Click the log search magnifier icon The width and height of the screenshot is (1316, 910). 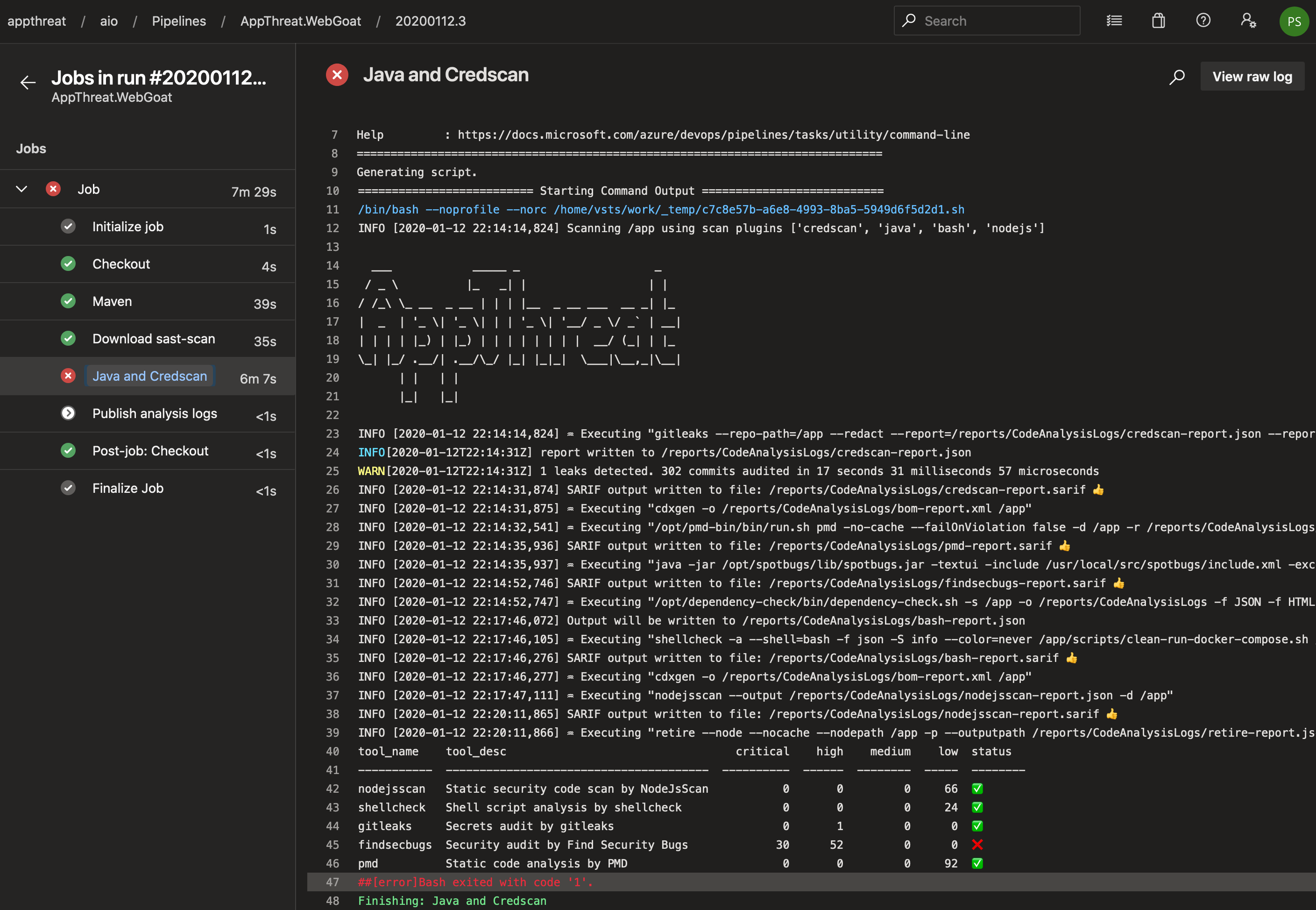pyautogui.click(x=1177, y=77)
